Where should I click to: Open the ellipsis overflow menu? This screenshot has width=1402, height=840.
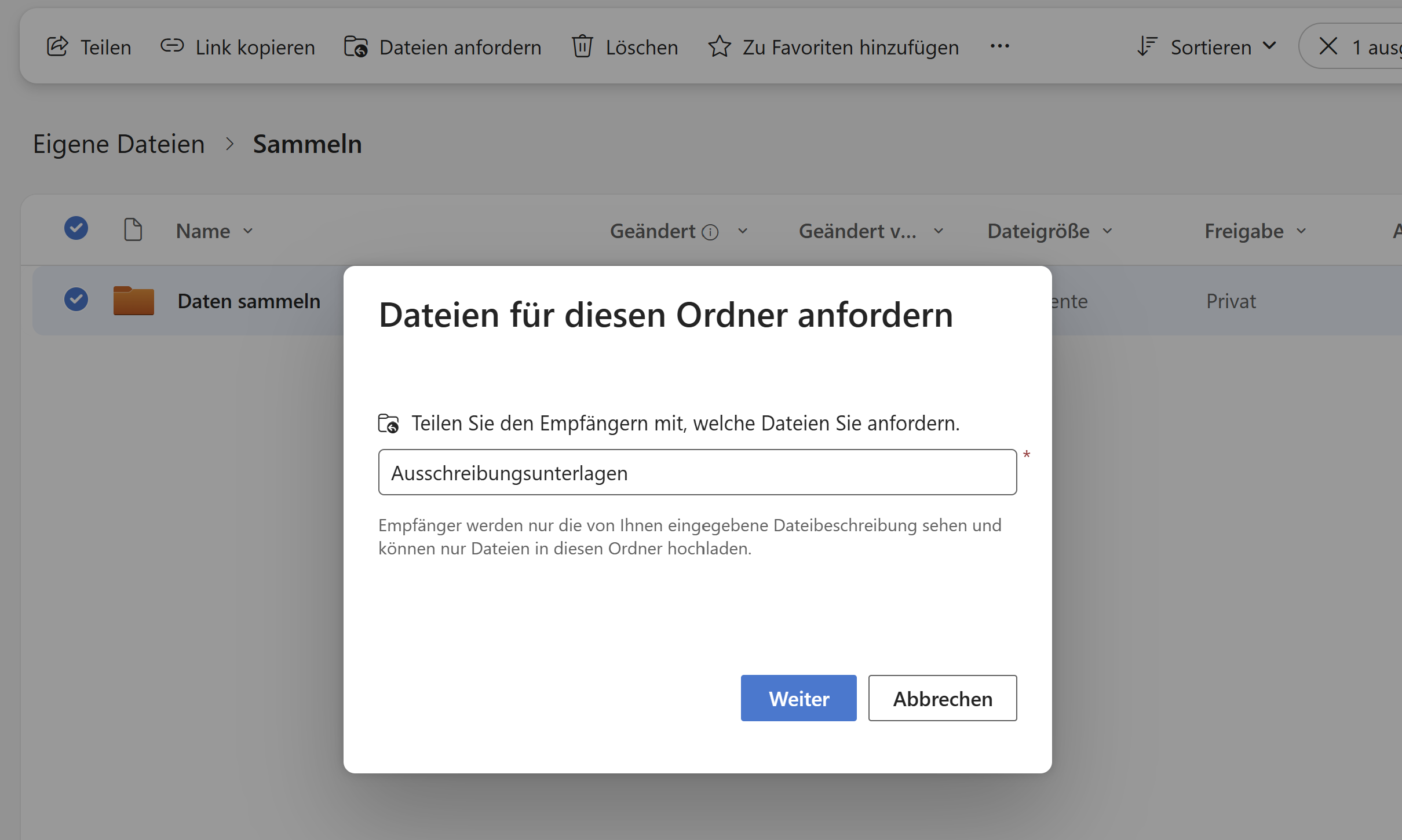[999, 46]
